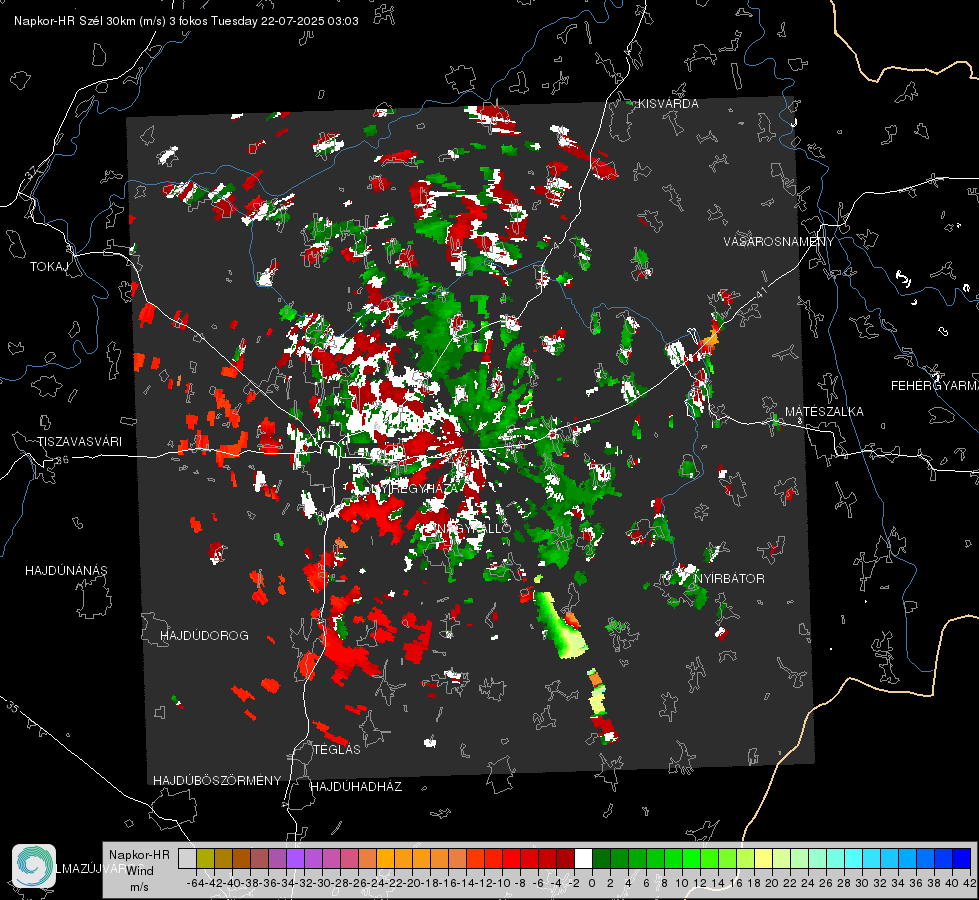Select the KISVÁRDA city label

click(668, 104)
